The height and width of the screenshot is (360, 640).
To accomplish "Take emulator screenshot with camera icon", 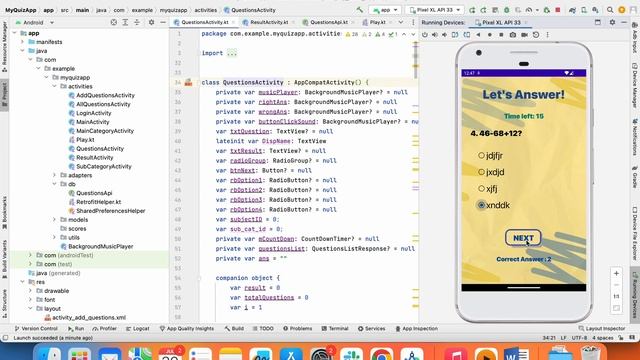I will pyautogui.click(x=513, y=35).
